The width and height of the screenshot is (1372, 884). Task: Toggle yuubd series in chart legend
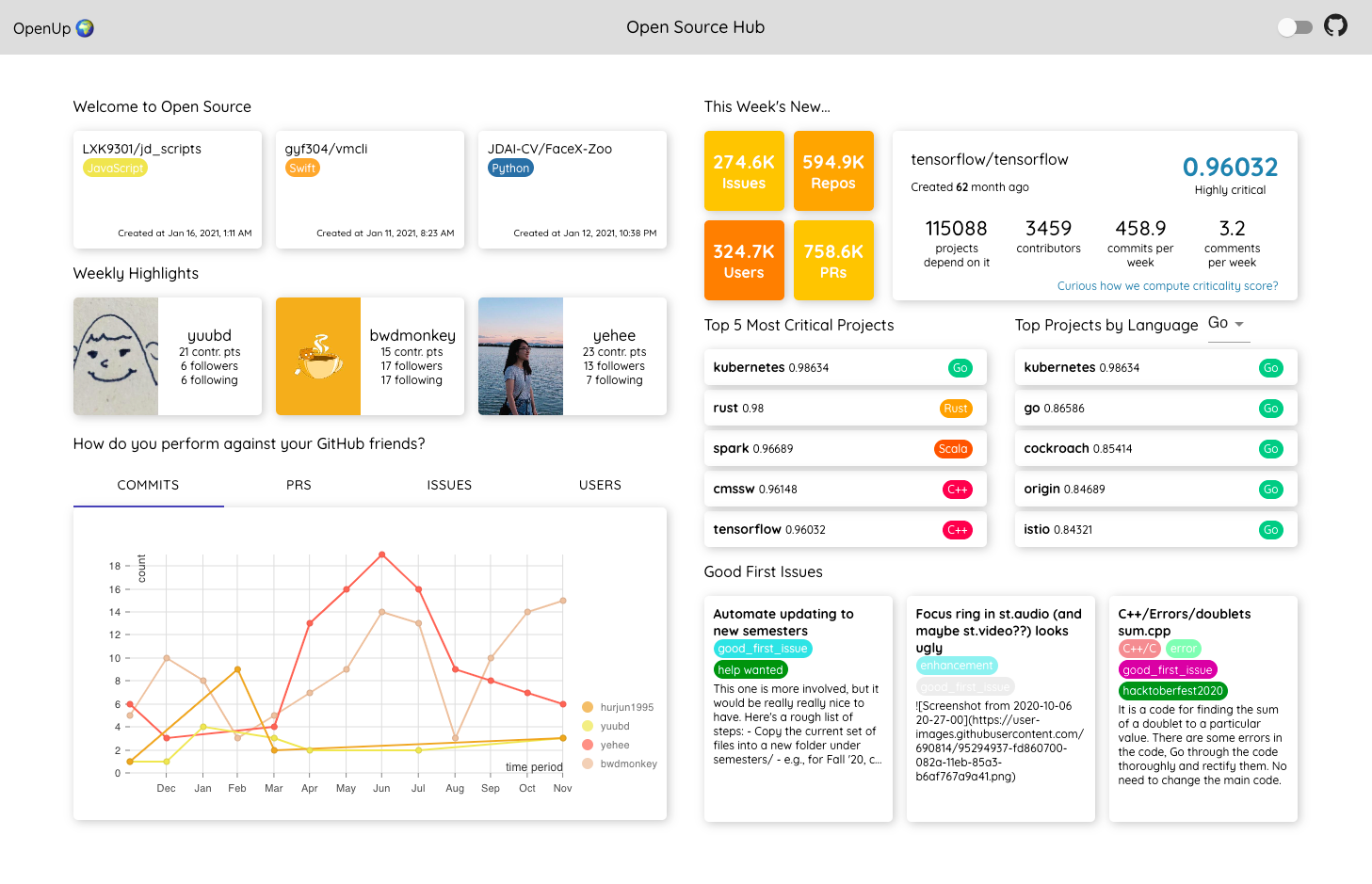[606, 726]
